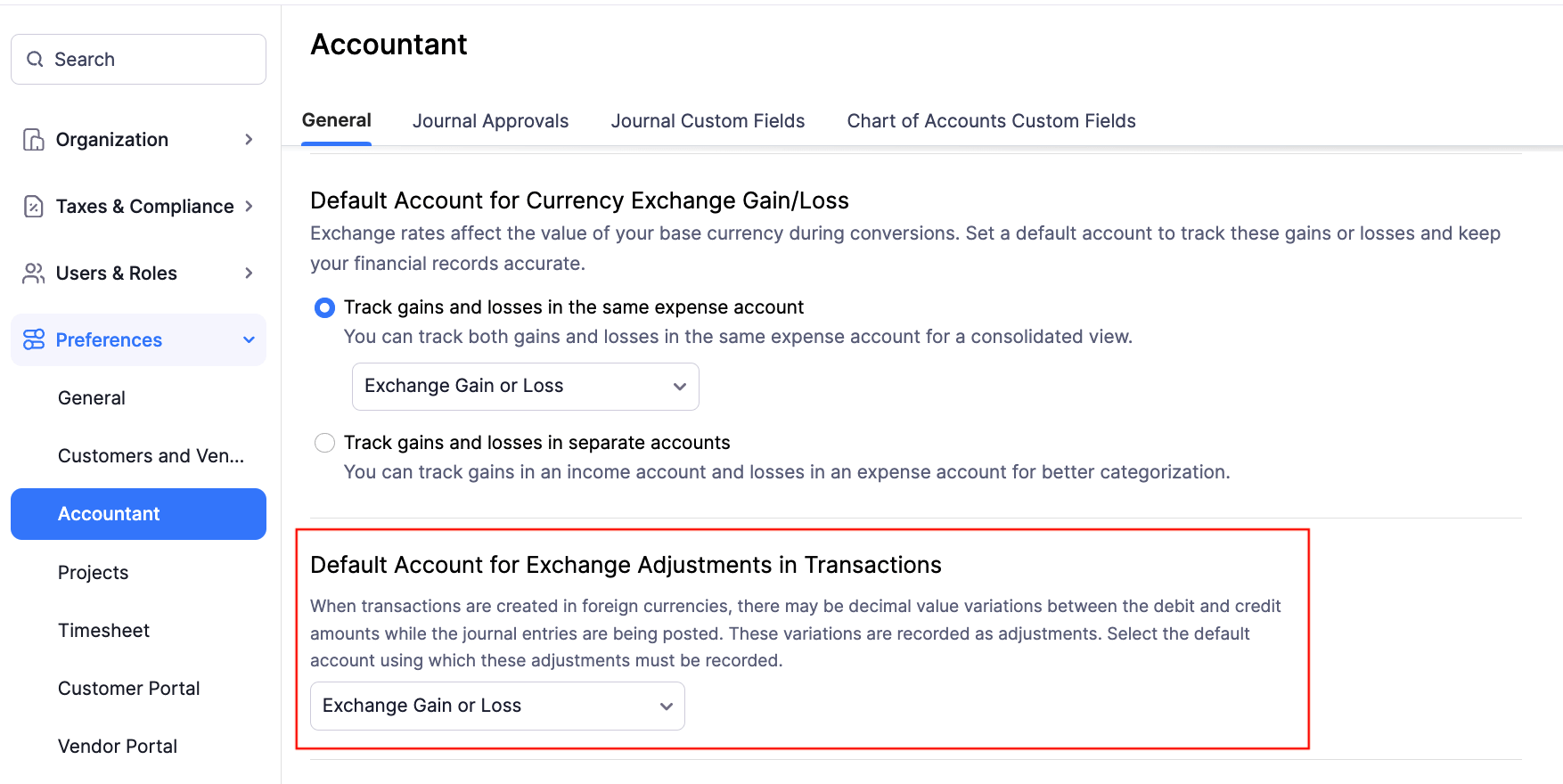Viewport: 1563px width, 784px height.
Task: Select track gains and losses in separate accounts
Action: (324, 442)
